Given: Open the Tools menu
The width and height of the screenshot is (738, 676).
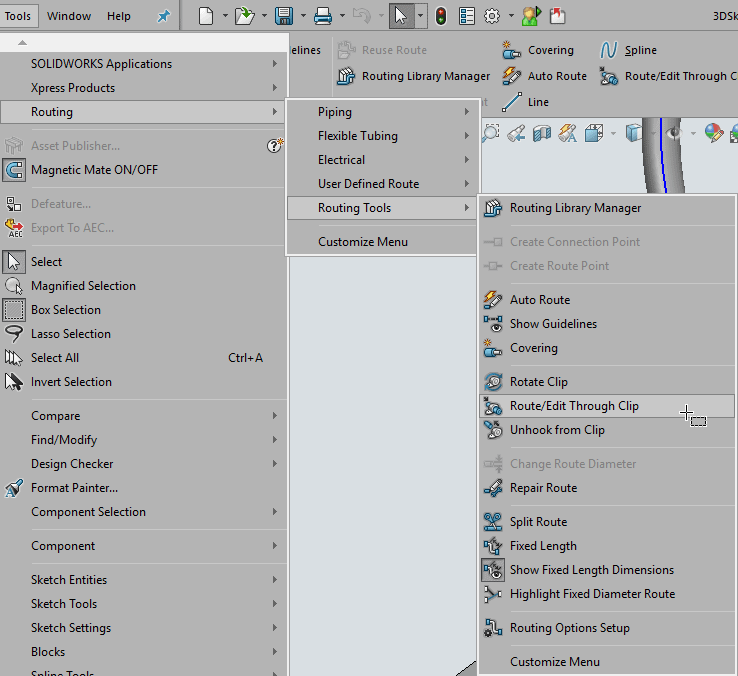Looking at the screenshot, I should [x=18, y=16].
